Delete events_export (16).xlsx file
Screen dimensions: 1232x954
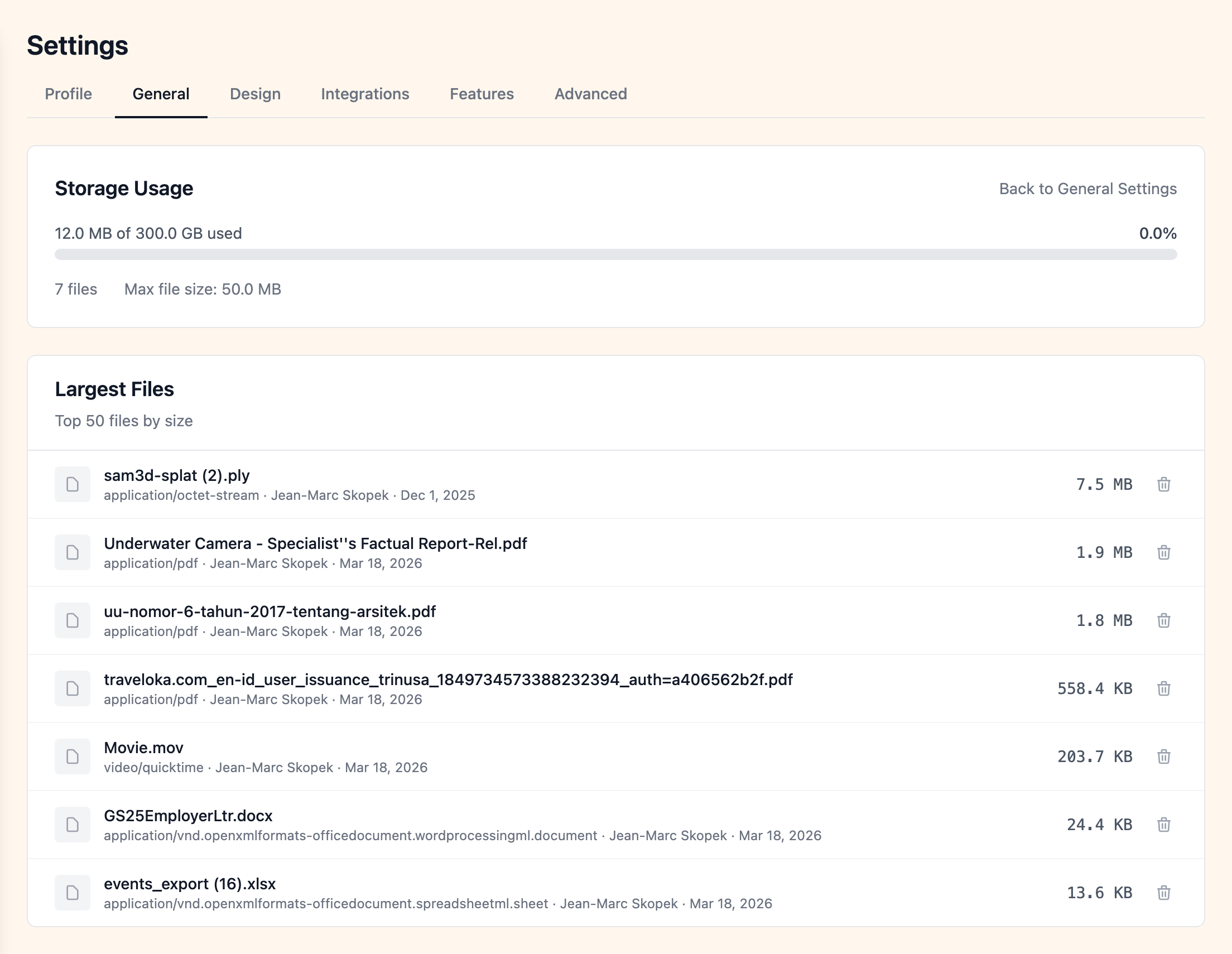tap(1163, 893)
